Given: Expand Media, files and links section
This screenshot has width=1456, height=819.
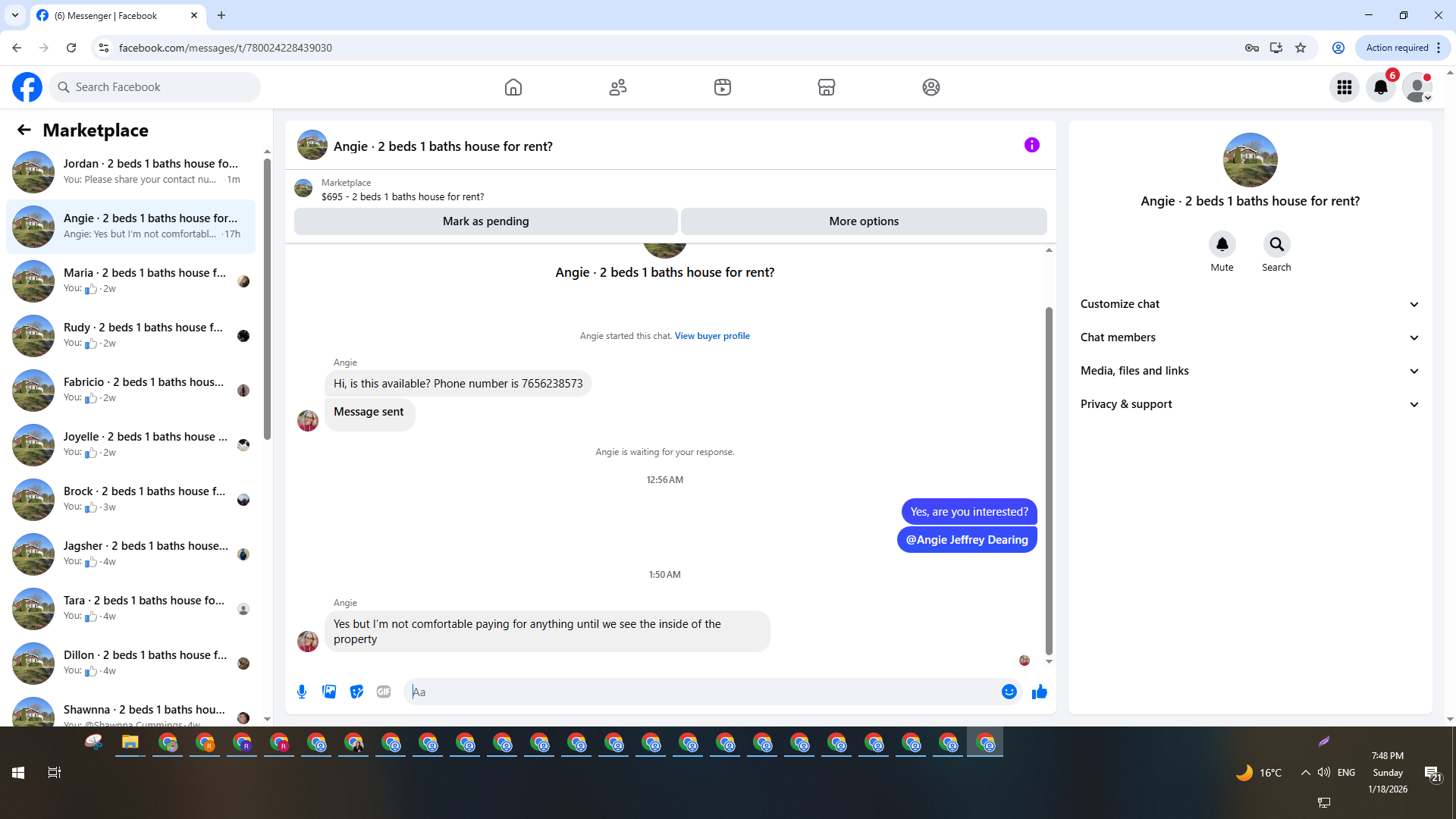Looking at the screenshot, I should (x=1250, y=371).
